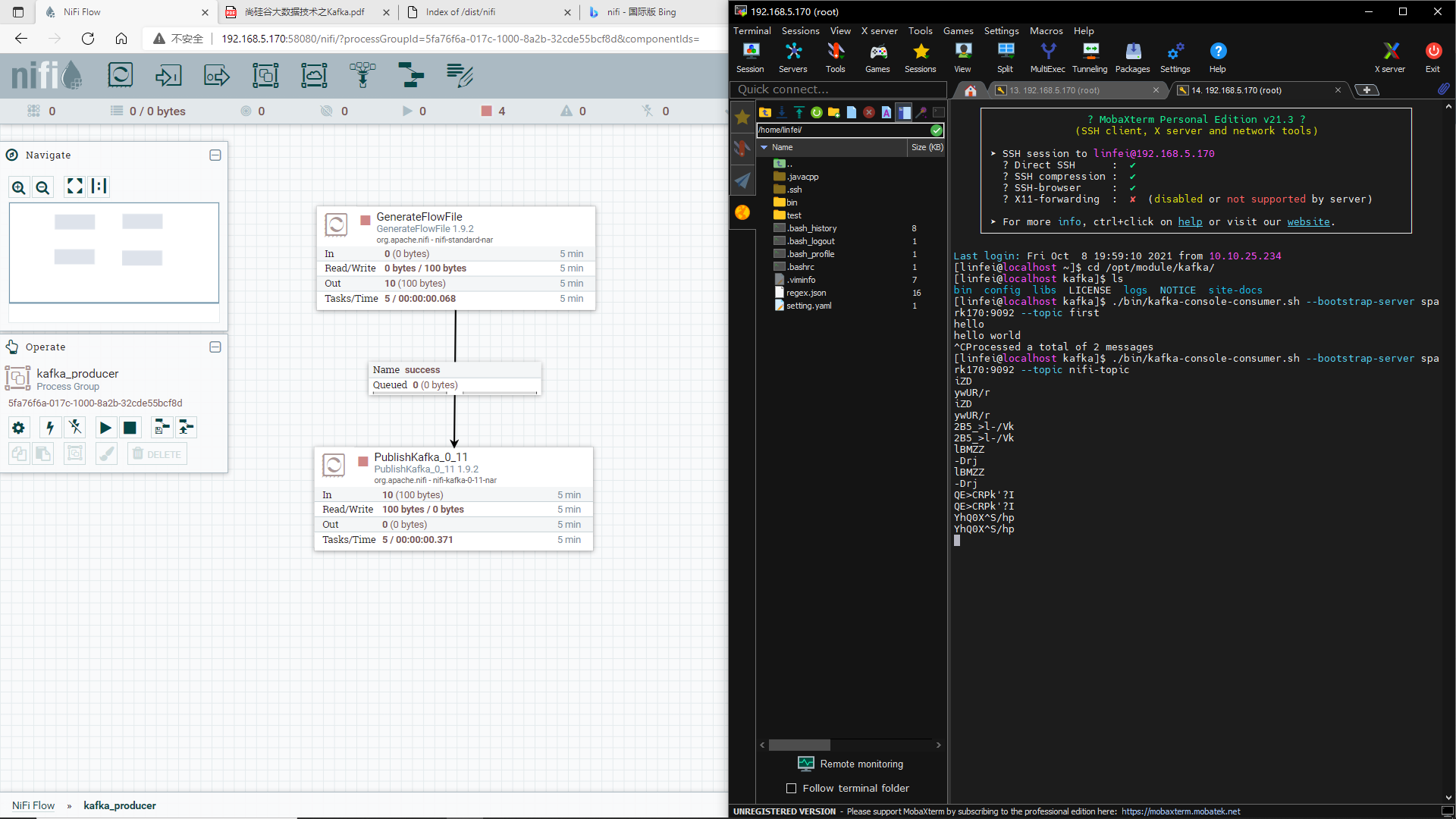The height and width of the screenshot is (819, 1456).
Task: Go to MobaXterm home tab
Action: click(970, 90)
